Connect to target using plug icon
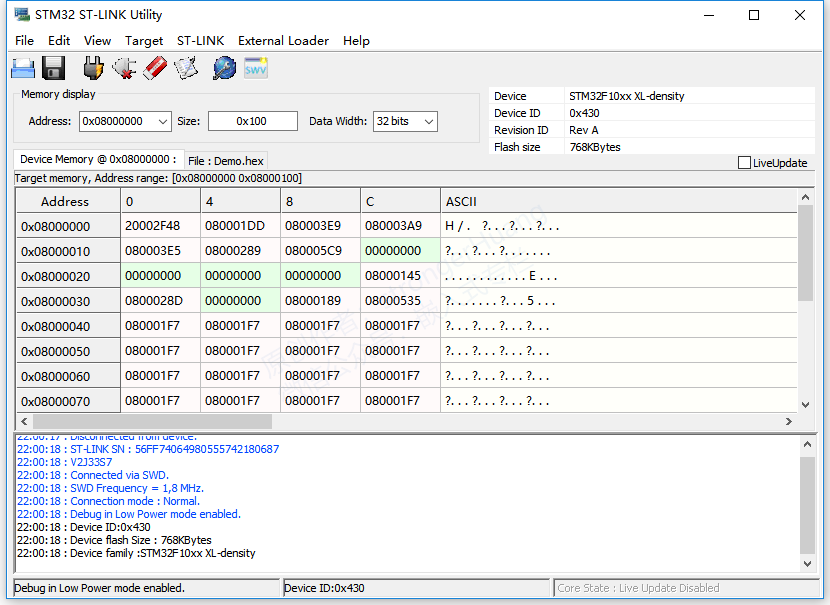Viewport: 830px width, 605px height. coord(93,68)
